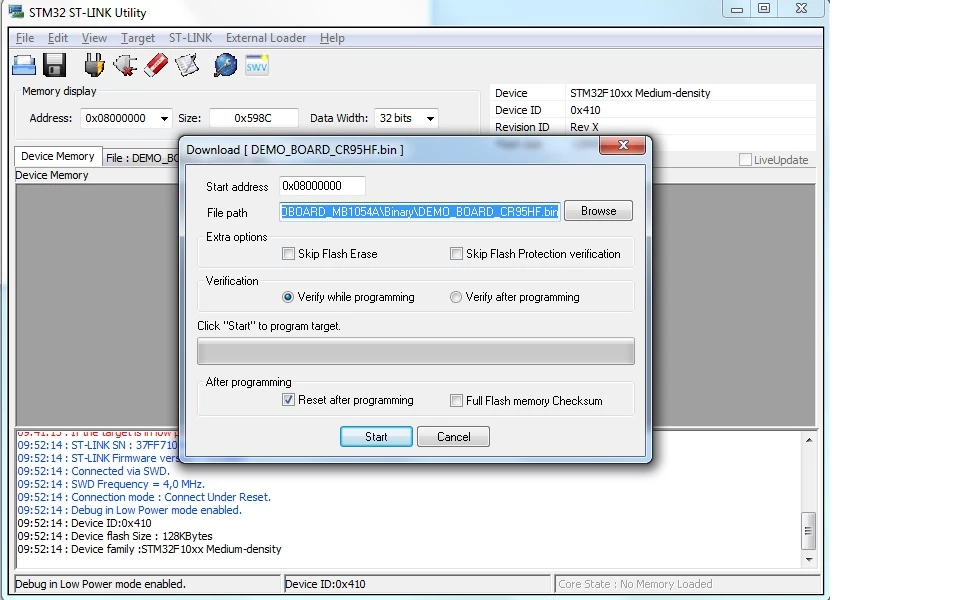Image resolution: width=968 pixels, height=600 pixels.
Task: Click Revision ID value 'Rev X'
Action: [x=584, y=127]
